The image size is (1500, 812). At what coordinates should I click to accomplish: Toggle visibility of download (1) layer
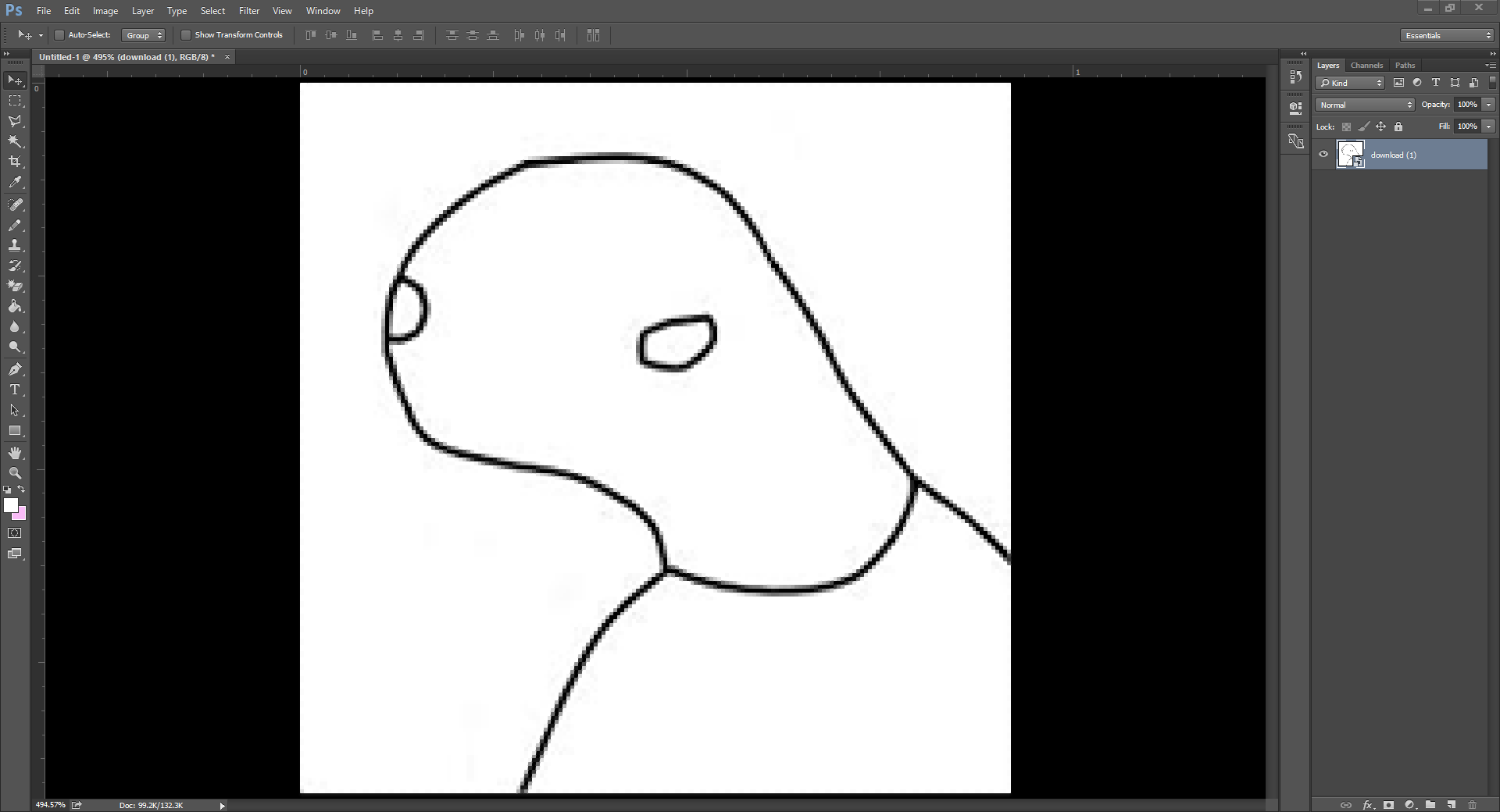click(x=1323, y=155)
